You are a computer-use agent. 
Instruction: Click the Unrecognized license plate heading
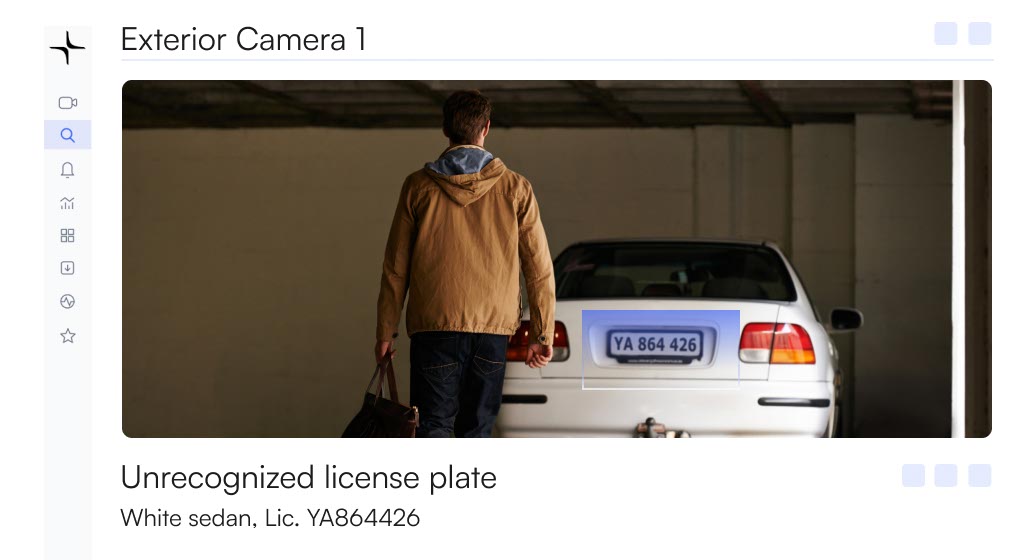(309, 478)
